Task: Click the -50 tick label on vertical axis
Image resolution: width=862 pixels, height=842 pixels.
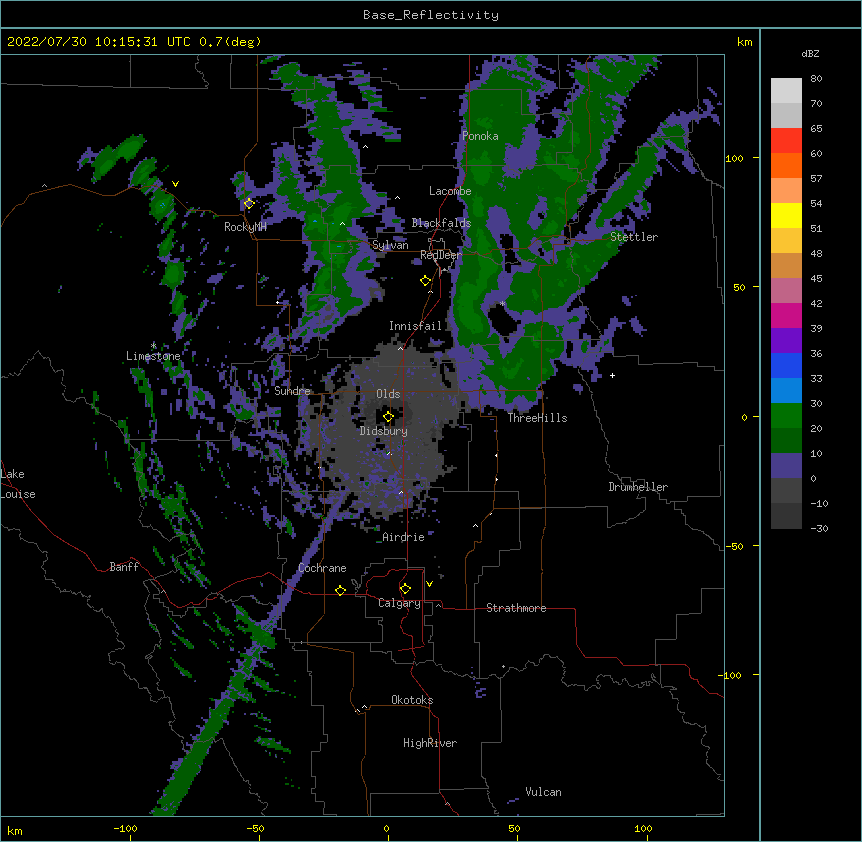Action: [733, 546]
